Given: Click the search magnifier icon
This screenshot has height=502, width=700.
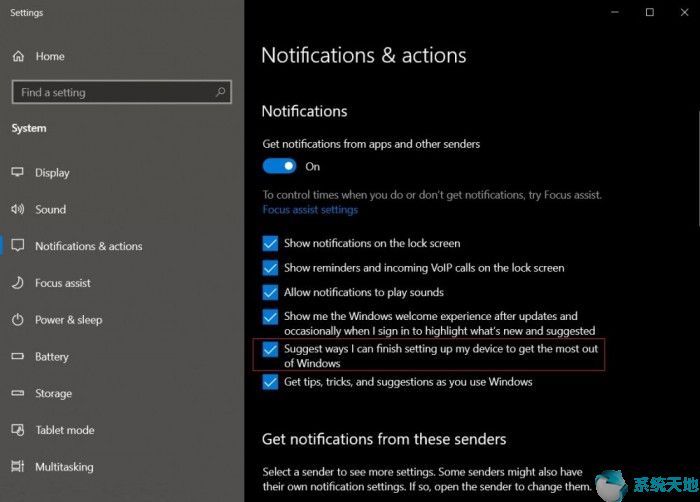Looking at the screenshot, I should point(220,92).
